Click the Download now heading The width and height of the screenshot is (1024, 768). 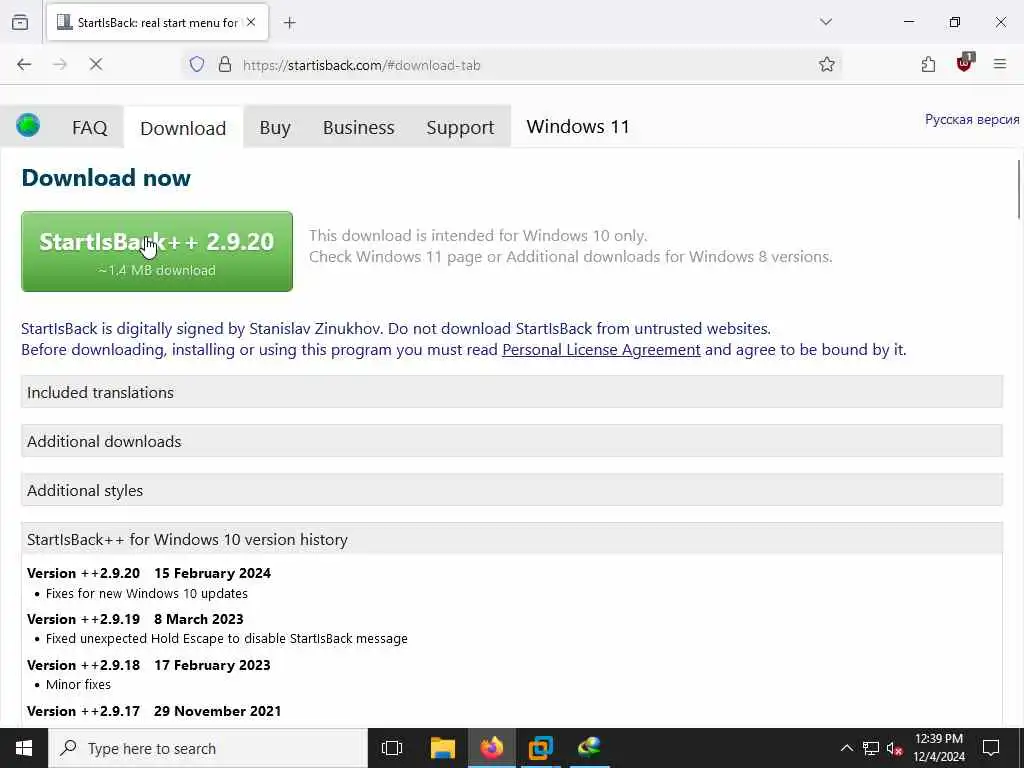coord(106,178)
